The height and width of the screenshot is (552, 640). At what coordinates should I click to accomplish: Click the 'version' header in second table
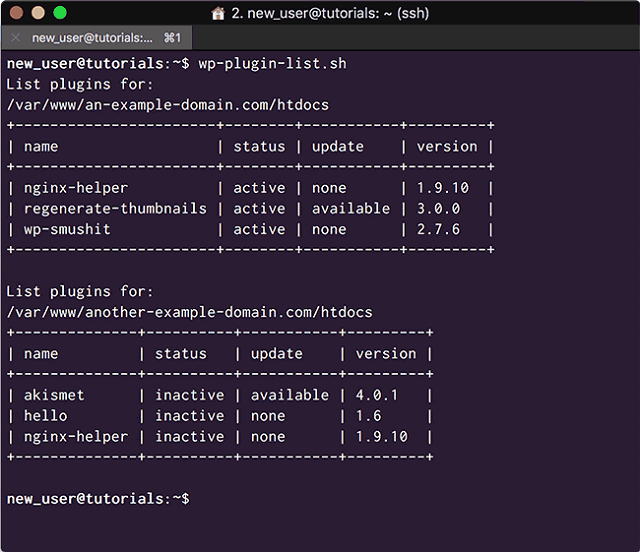click(386, 354)
